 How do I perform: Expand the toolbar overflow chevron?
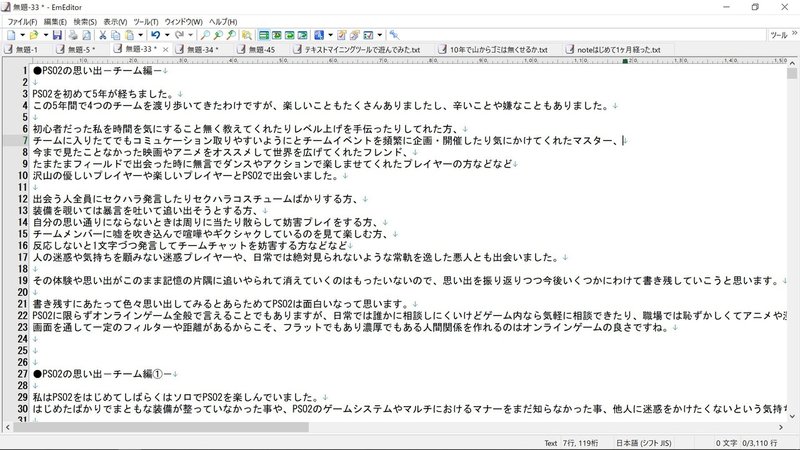(x=794, y=33)
